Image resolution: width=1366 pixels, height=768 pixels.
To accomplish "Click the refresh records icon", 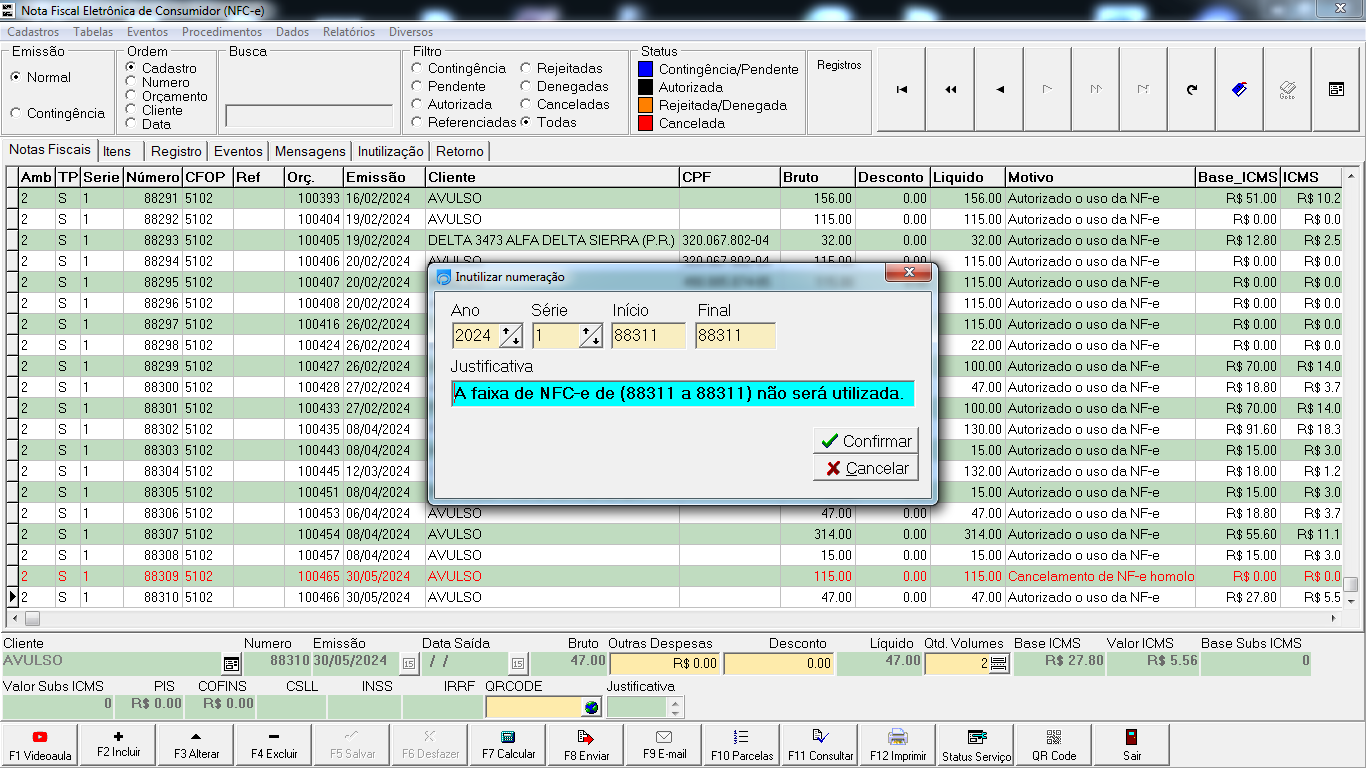I will point(1192,90).
